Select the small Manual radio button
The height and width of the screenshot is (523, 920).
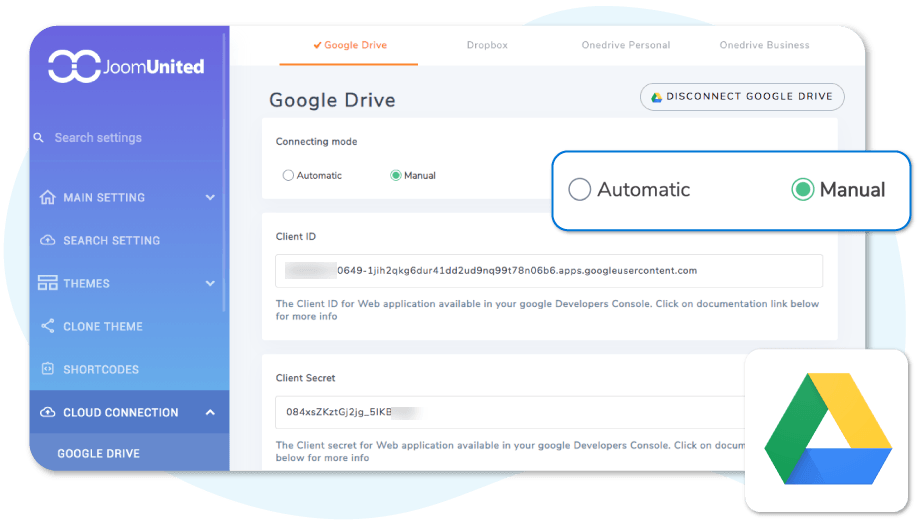pos(396,176)
